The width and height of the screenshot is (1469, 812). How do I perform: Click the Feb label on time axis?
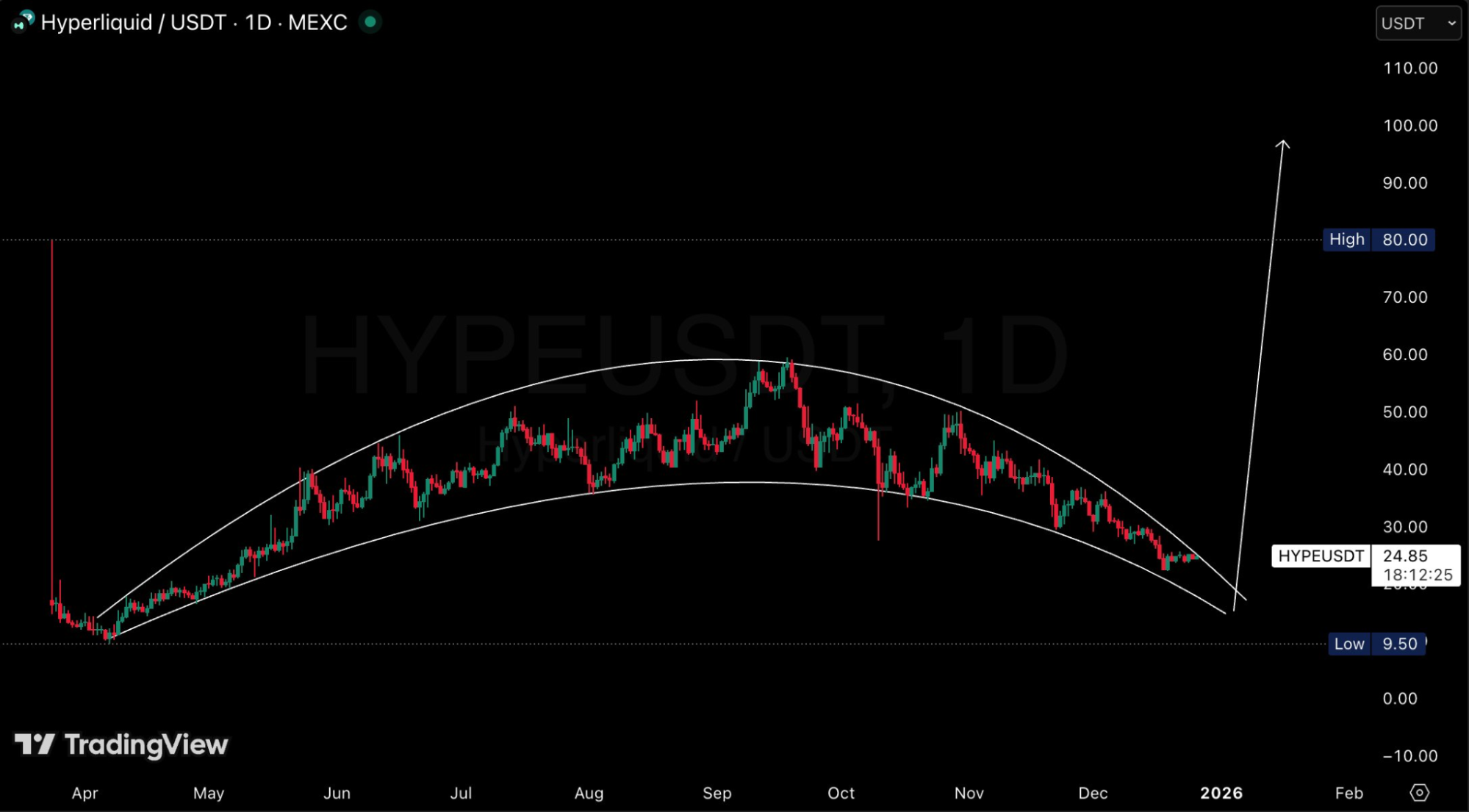(x=1348, y=793)
